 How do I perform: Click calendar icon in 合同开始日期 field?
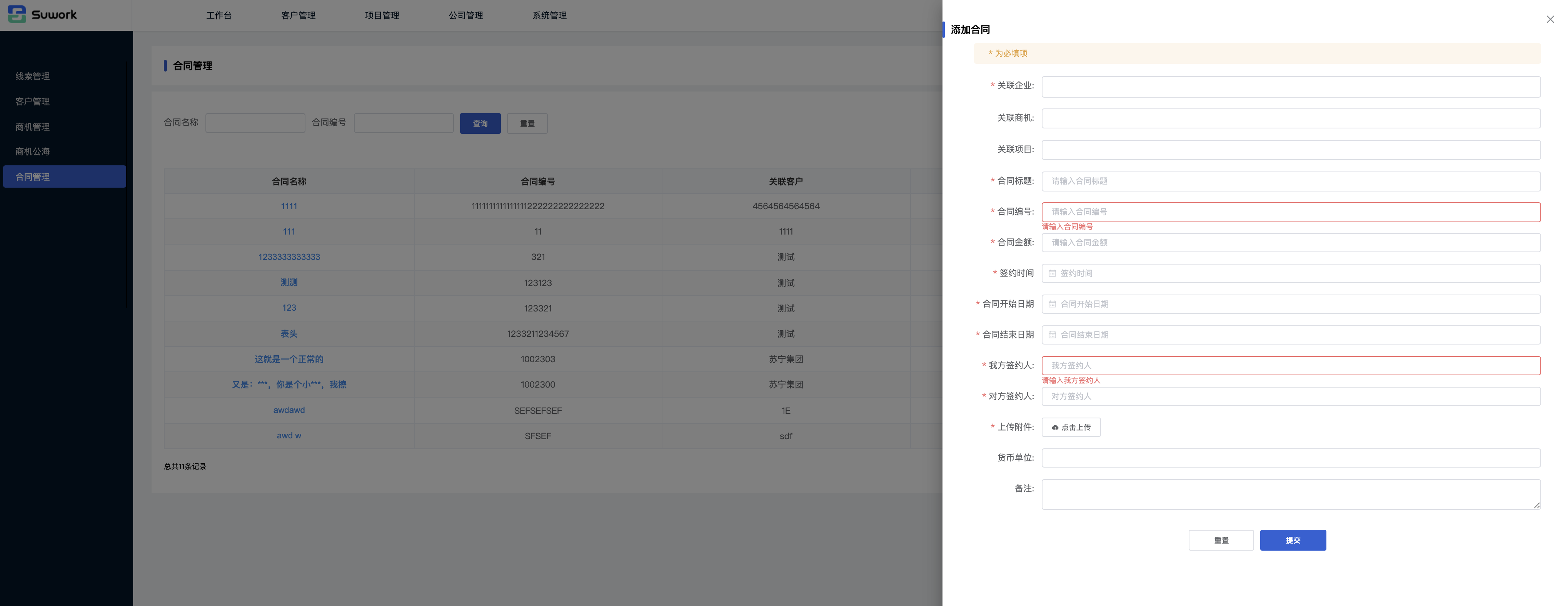point(1052,304)
